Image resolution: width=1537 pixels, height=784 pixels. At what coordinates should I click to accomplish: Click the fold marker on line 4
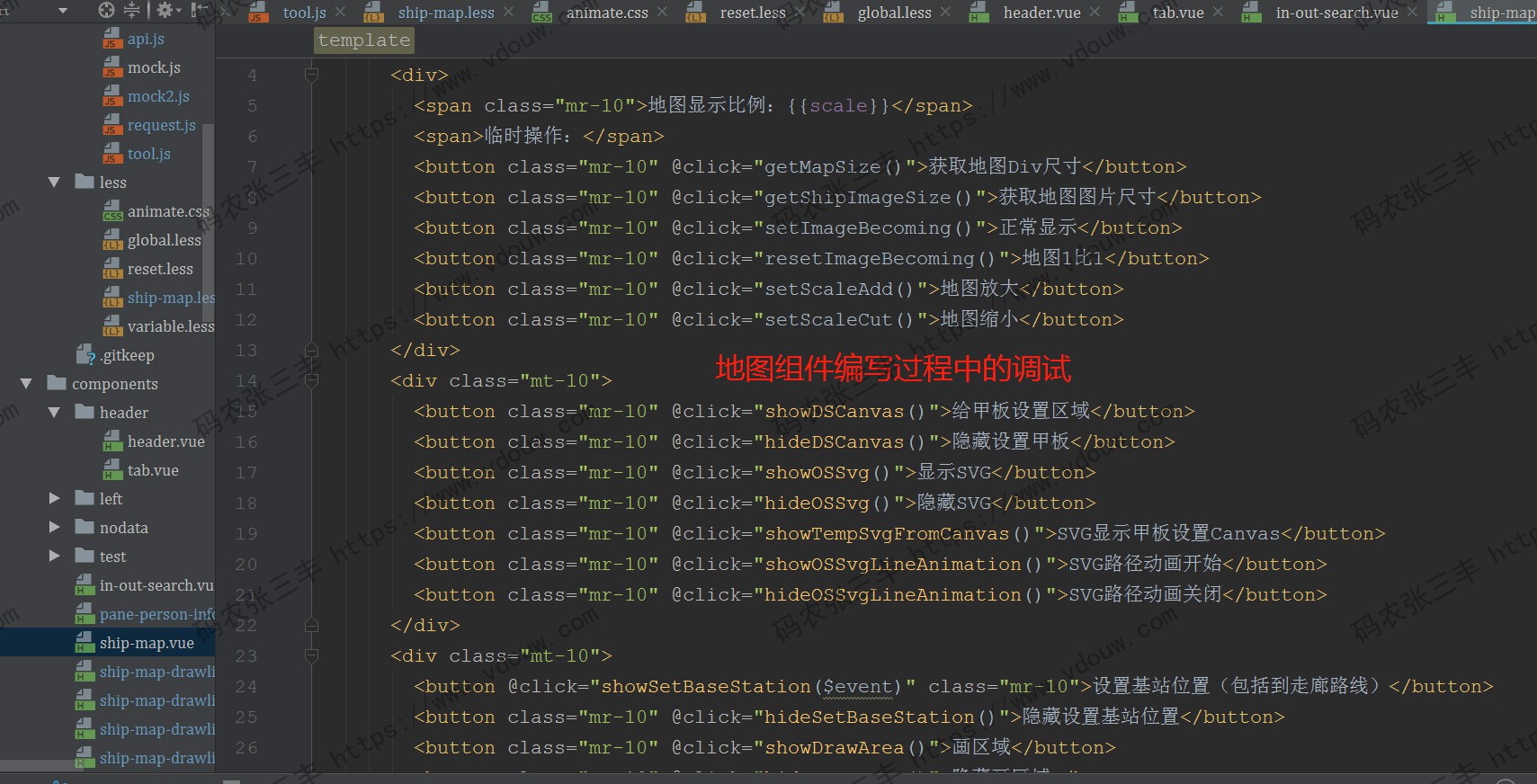coord(311,76)
